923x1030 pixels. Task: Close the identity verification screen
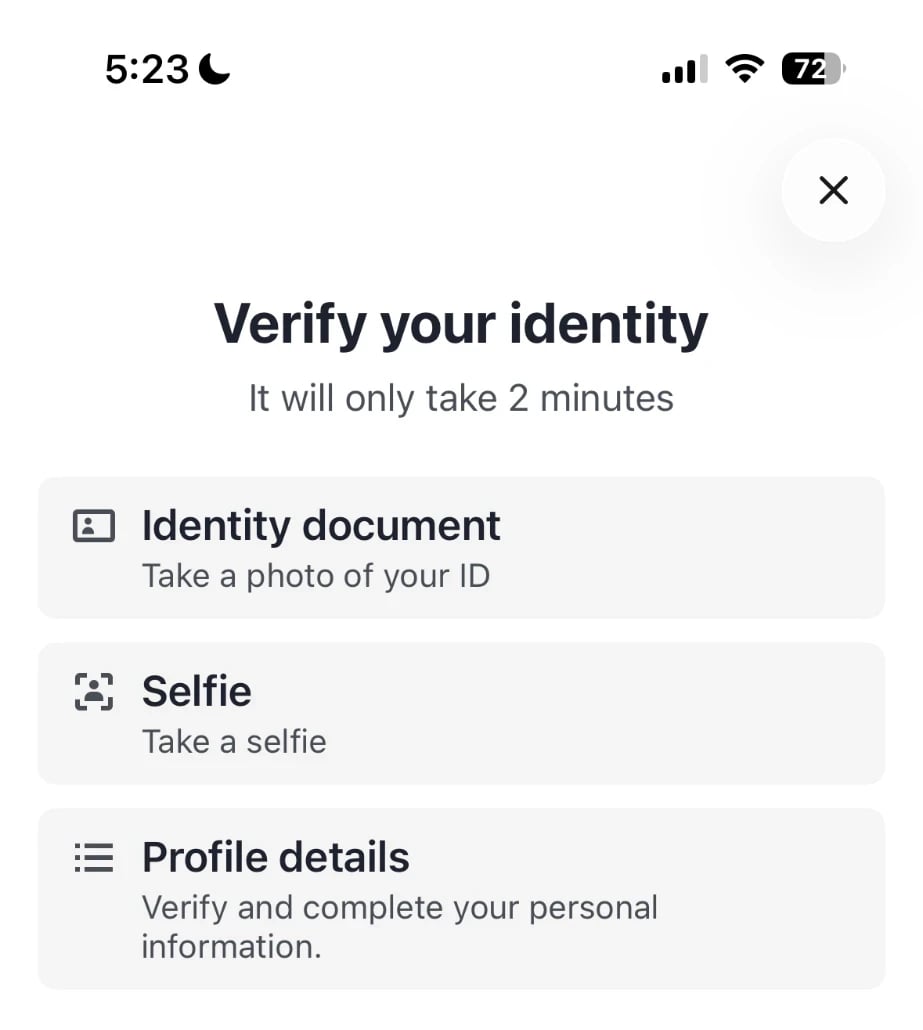tap(833, 190)
